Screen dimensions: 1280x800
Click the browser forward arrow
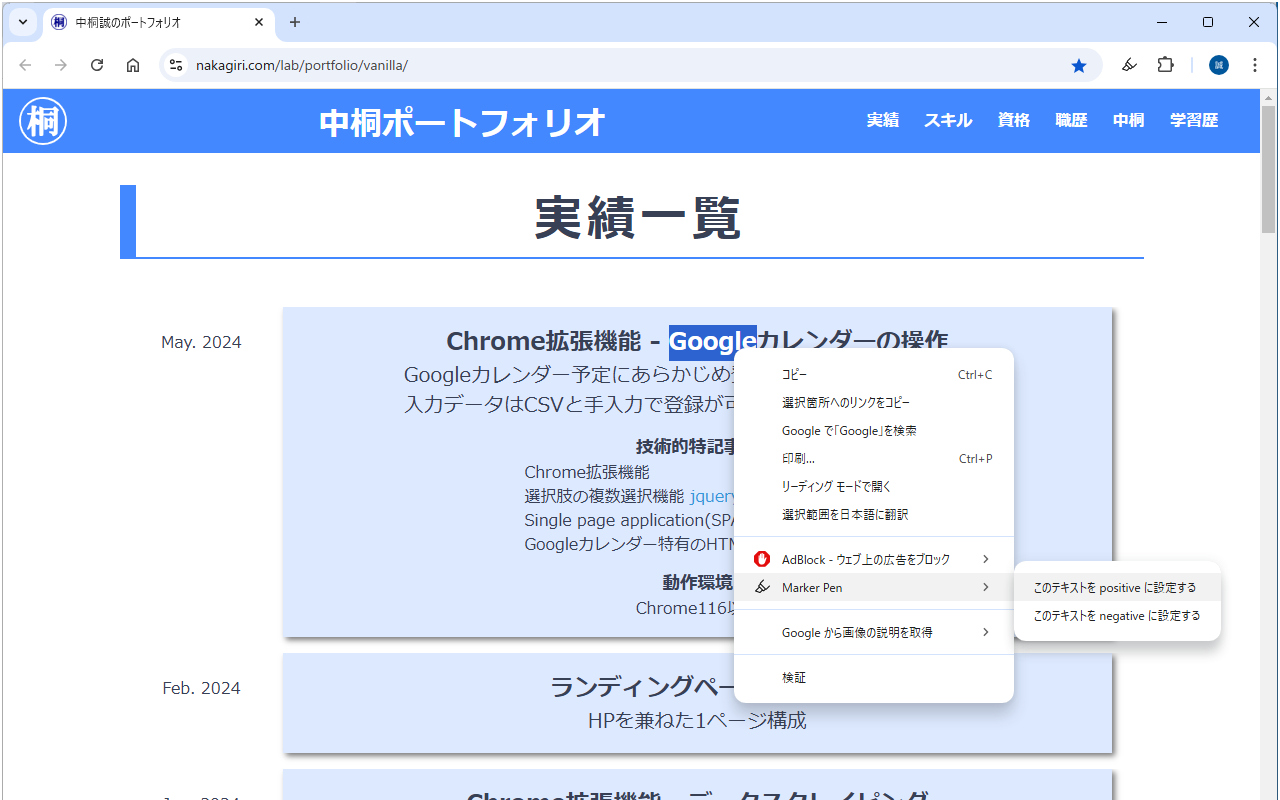pos(61,65)
